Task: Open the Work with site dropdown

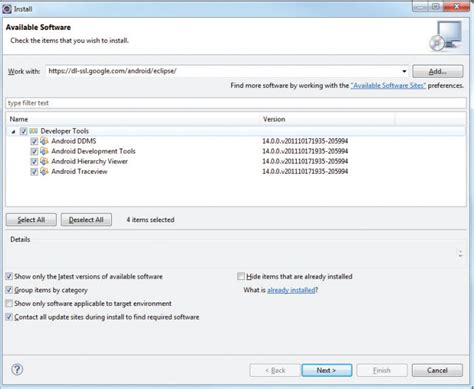Action: click(404, 71)
